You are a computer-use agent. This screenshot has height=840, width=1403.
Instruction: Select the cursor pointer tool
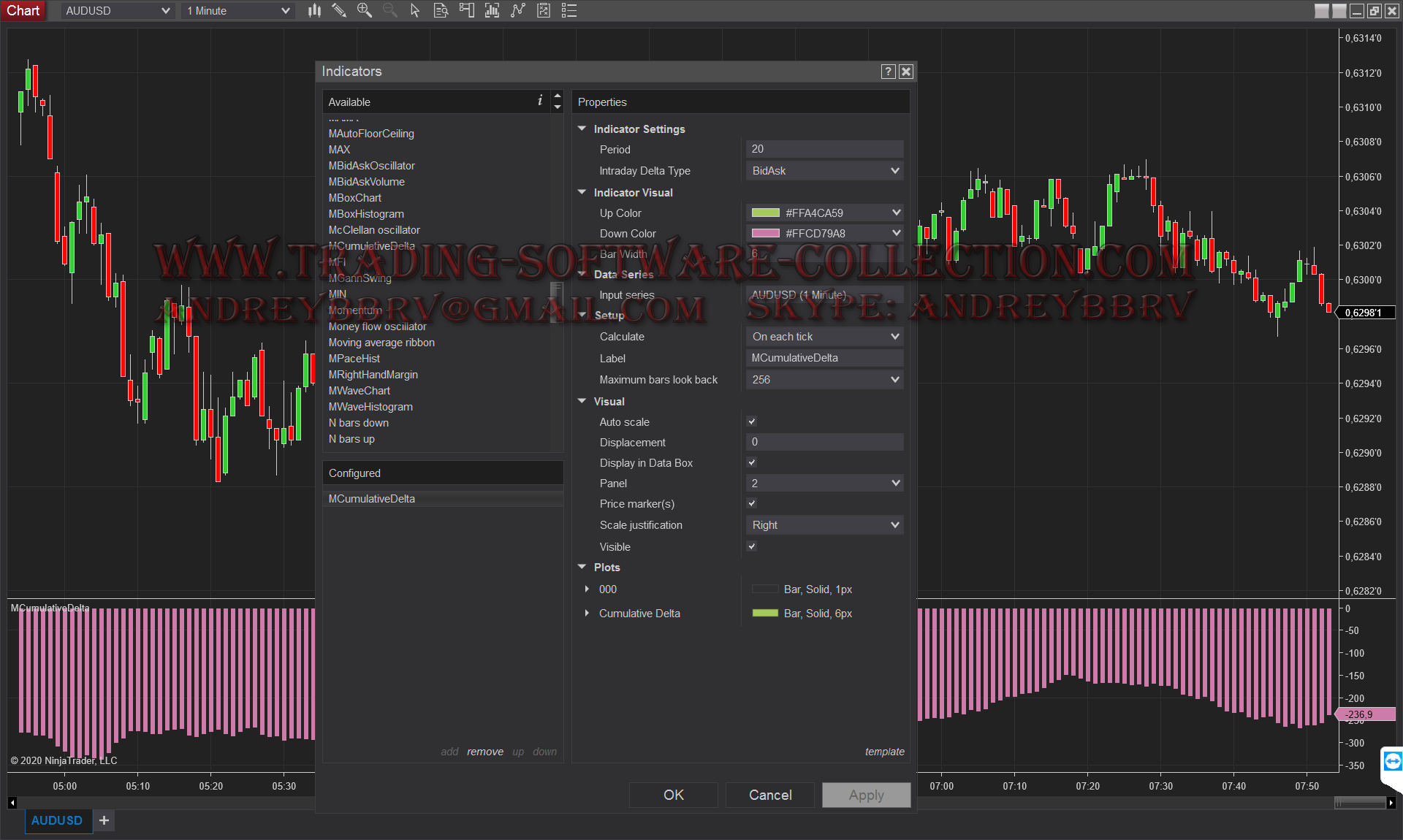[415, 11]
